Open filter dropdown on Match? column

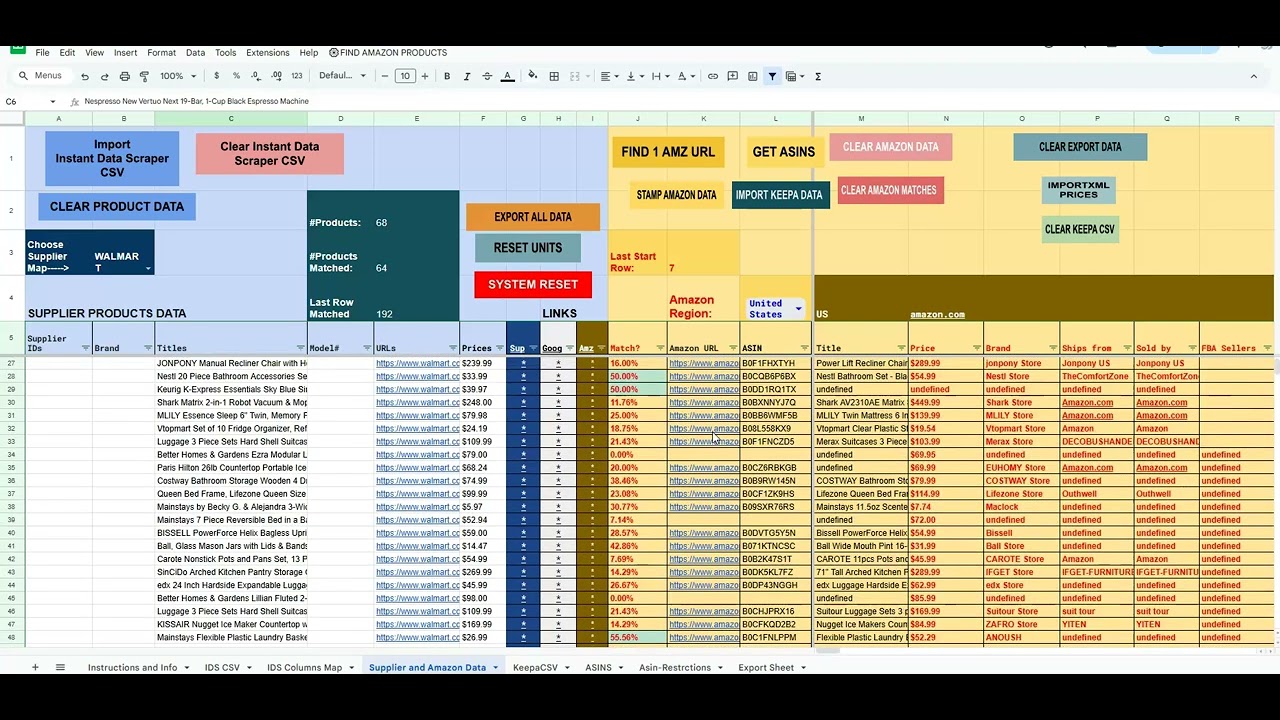coord(659,349)
